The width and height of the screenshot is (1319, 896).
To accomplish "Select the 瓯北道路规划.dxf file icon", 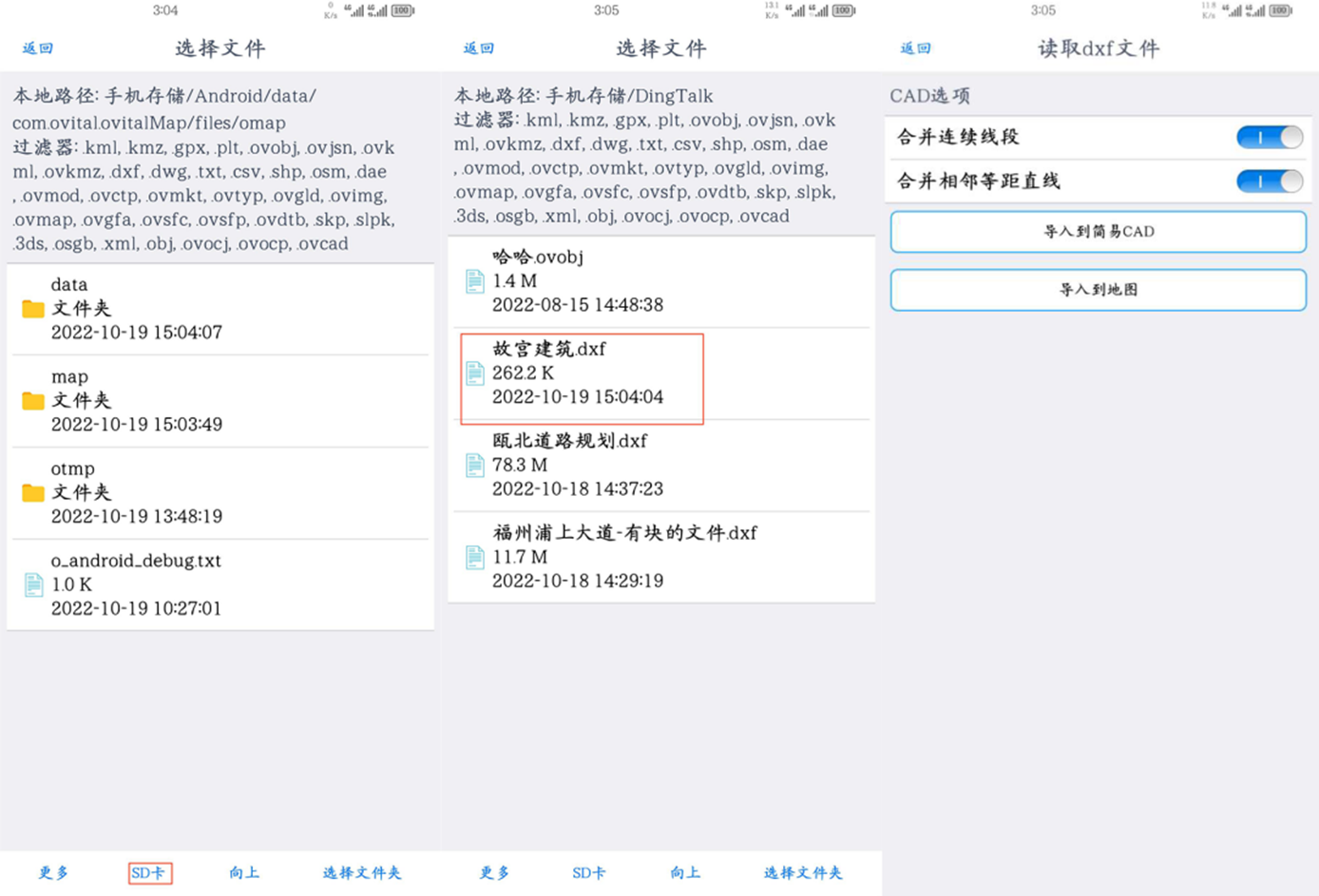I will coord(474,465).
